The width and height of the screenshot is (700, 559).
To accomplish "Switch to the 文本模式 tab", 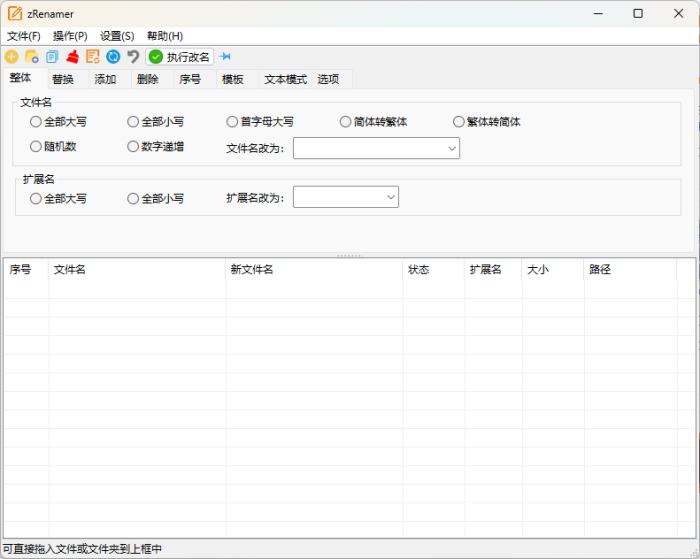I will pos(285,79).
